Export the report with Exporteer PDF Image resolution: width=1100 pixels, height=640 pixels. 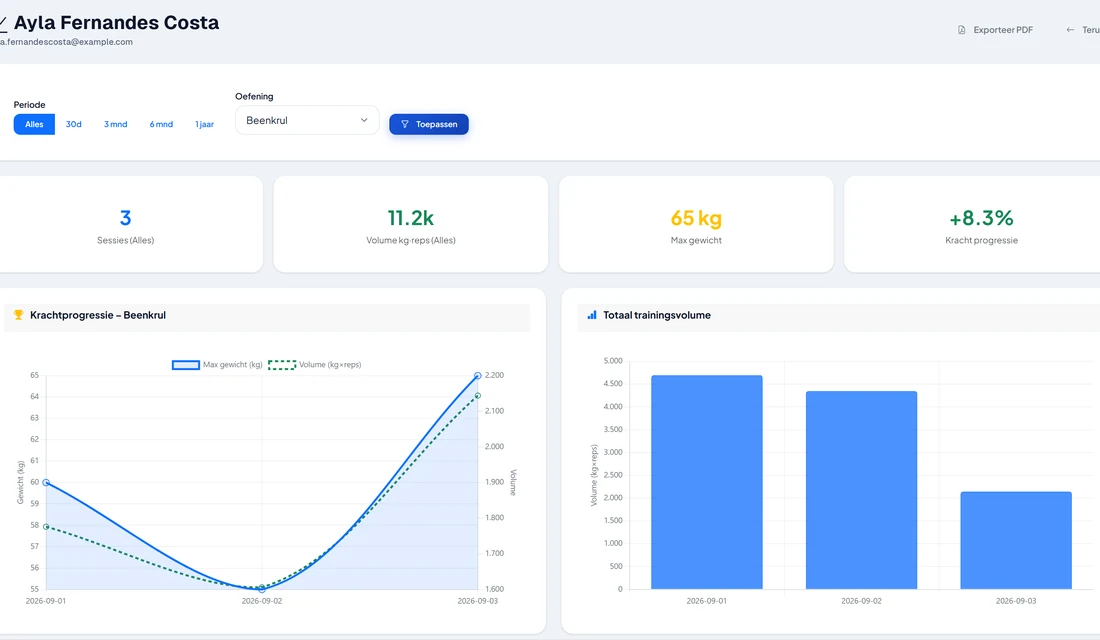(995, 30)
